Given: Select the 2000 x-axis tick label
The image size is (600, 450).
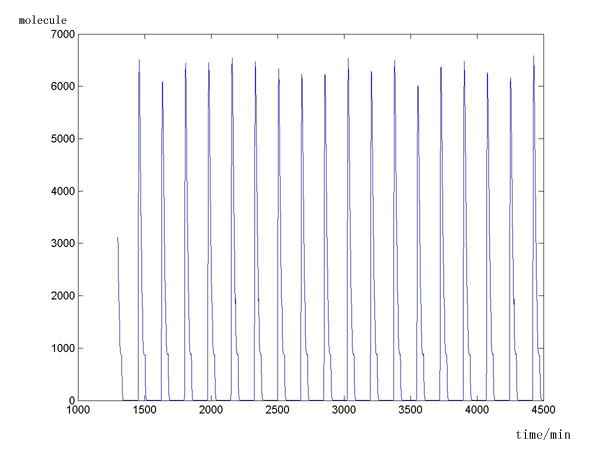Looking at the screenshot, I should click(210, 411).
